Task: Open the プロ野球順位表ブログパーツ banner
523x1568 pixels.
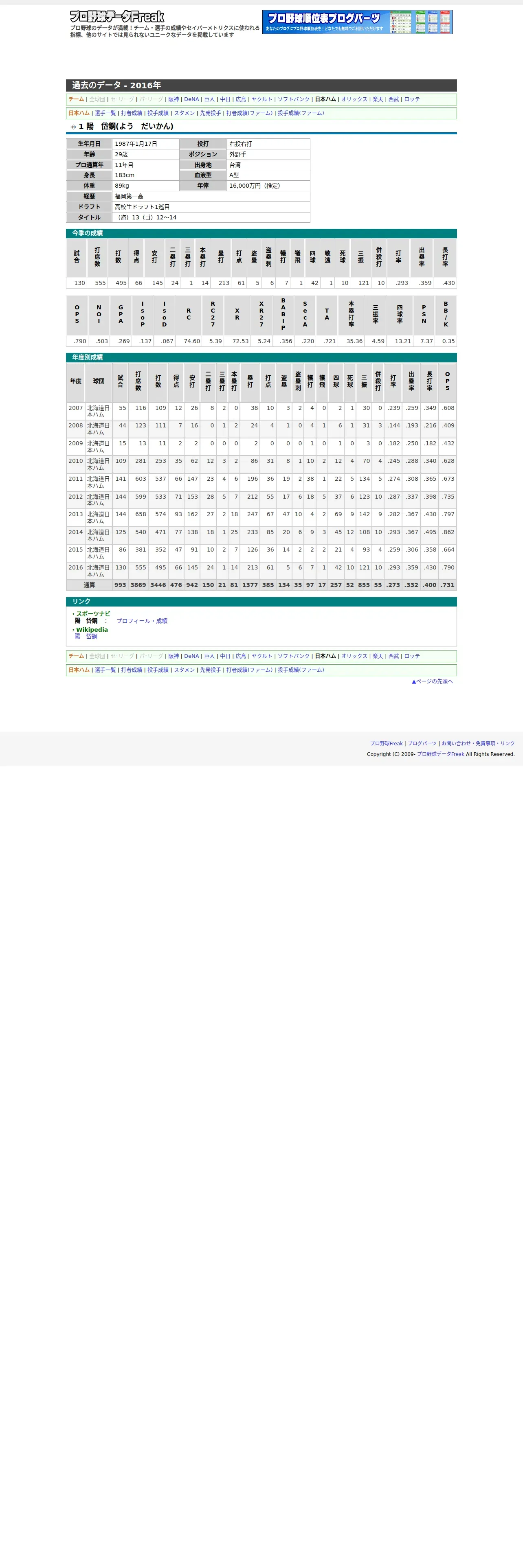Action: [357, 22]
